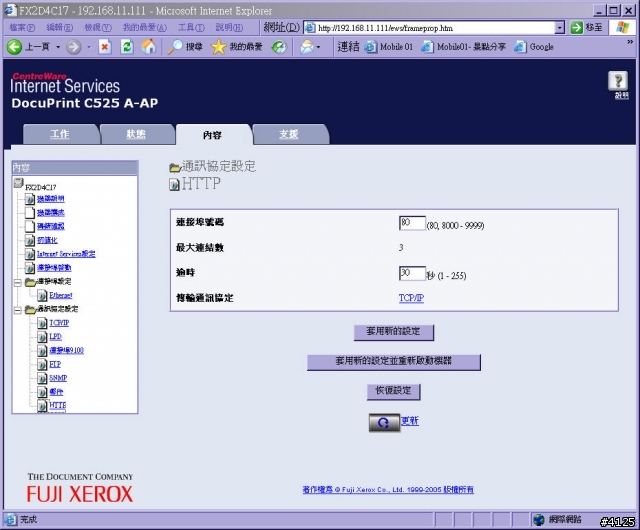Image resolution: width=640 pixels, height=530 pixels.
Task: Click the Windows flag logo at top right
Action: pyautogui.click(x=622, y=28)
